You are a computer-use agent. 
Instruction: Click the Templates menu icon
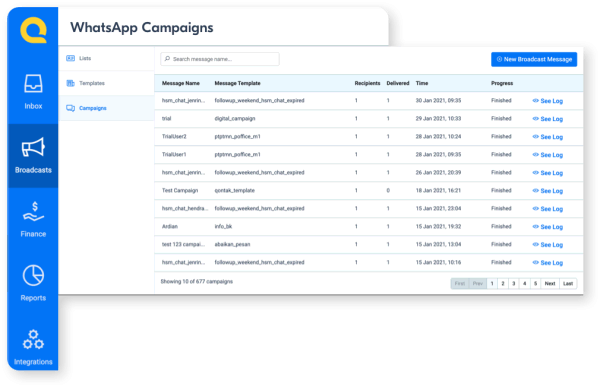[x=70, y=83]
